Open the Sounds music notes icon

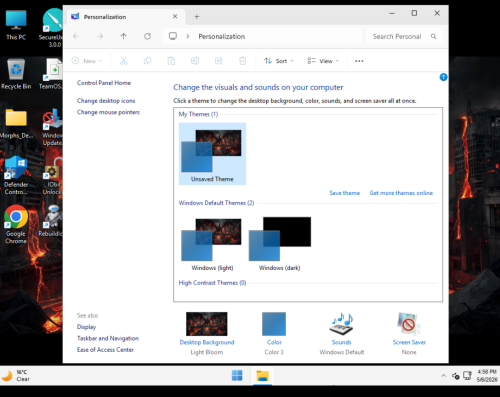tap(342, 324)
